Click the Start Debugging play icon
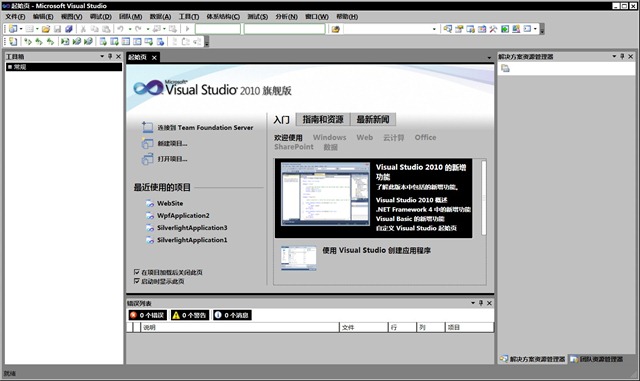The height and width of the screenshot is (381, 640). 187,29
